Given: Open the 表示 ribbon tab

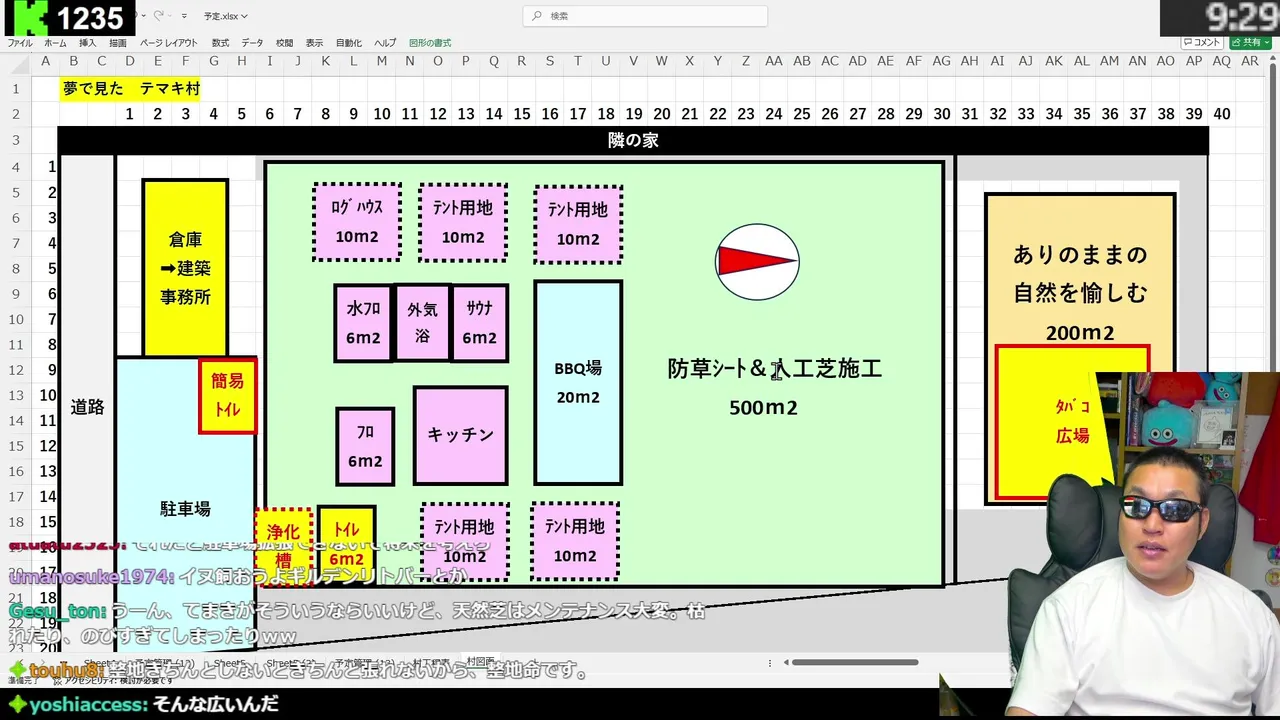Looking at the screenshot, I should click(314, 43).
